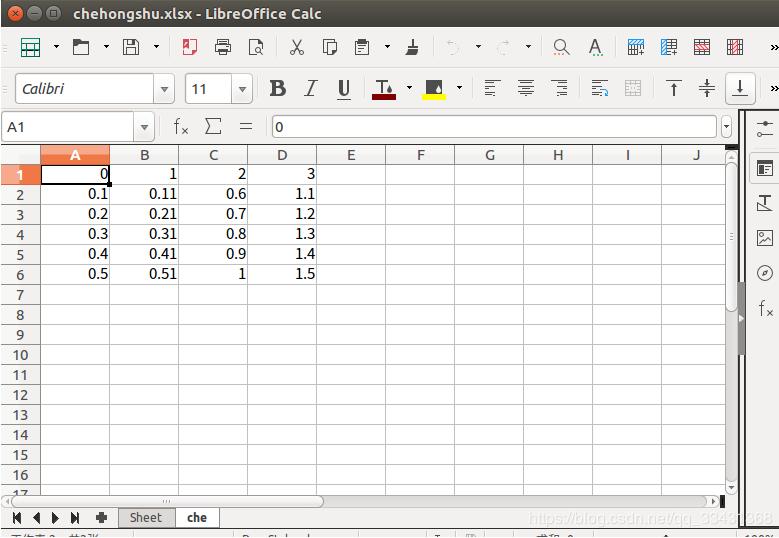Open the Paste special dropdown arrow
The width and height of the screenshot is (779, 538).
click(388, 47)
